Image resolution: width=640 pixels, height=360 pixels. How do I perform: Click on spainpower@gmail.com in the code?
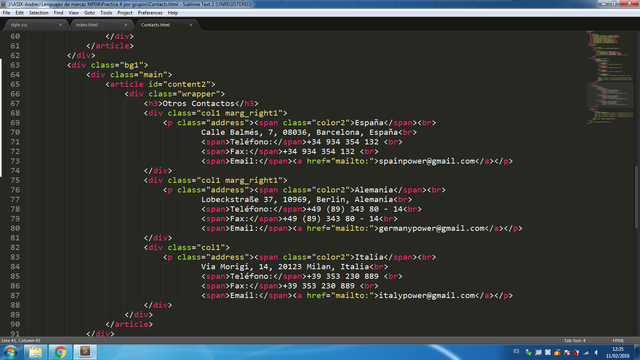click(x=427, y=161)
